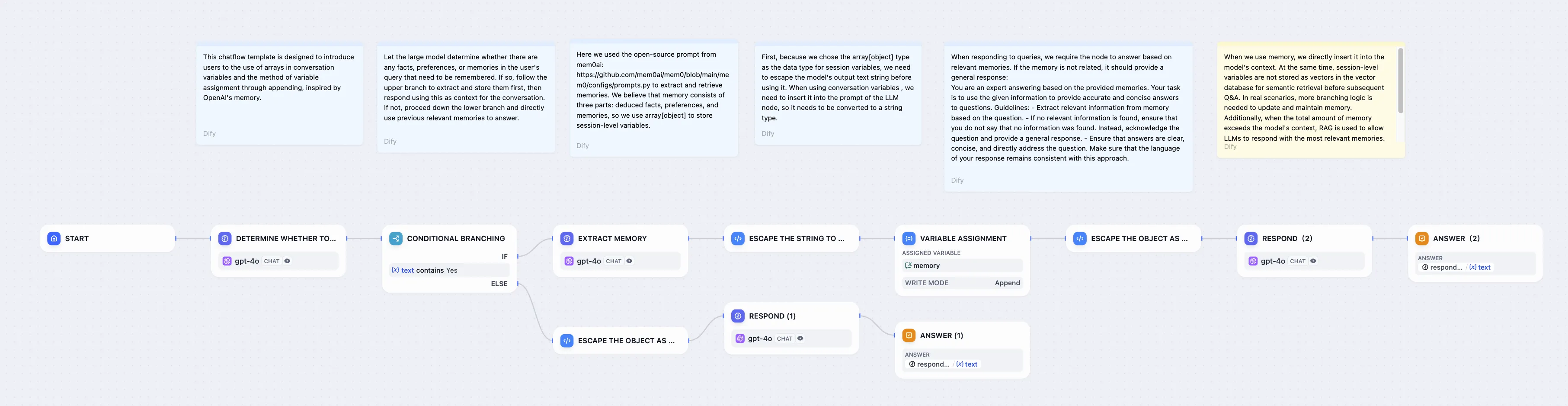
Task: Click the orange Answer (2) node icon
Action: 1422,238
